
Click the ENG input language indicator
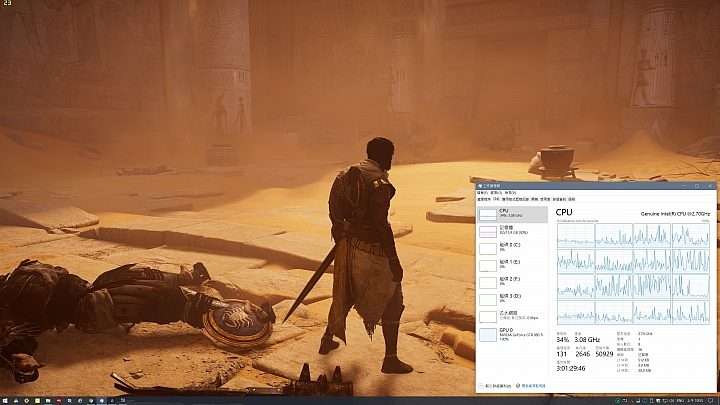click(x=681, y=401)
